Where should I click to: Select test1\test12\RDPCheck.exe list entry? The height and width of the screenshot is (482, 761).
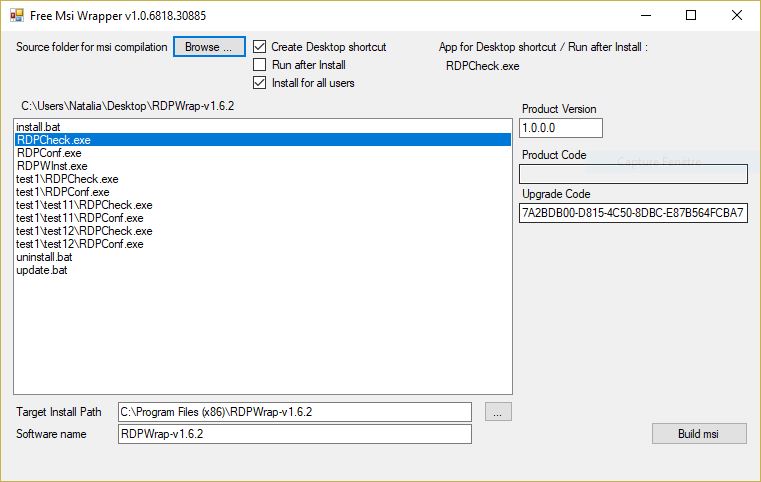click(84, 231)
